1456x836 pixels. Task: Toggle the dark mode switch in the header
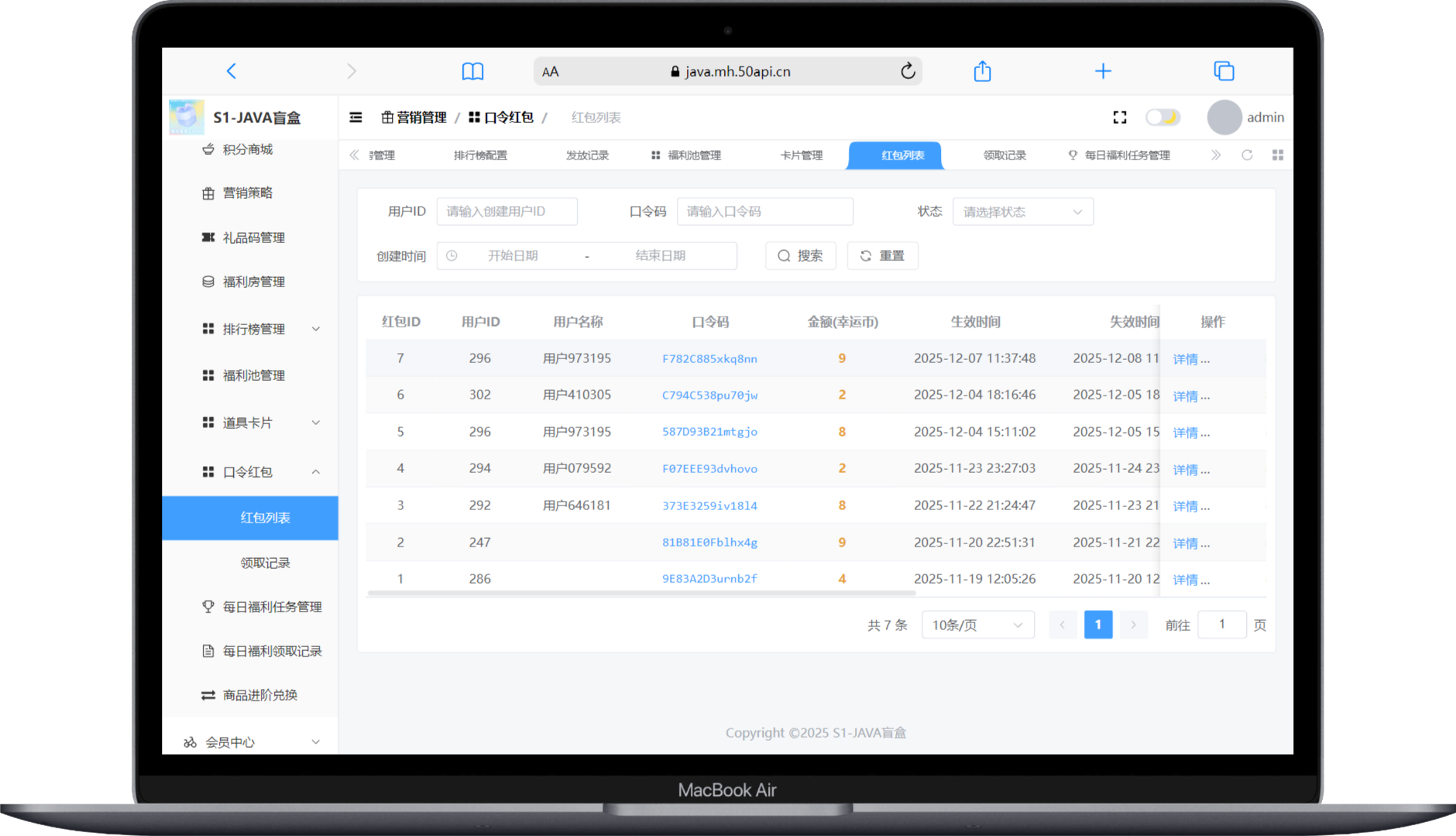(1164, 117)
